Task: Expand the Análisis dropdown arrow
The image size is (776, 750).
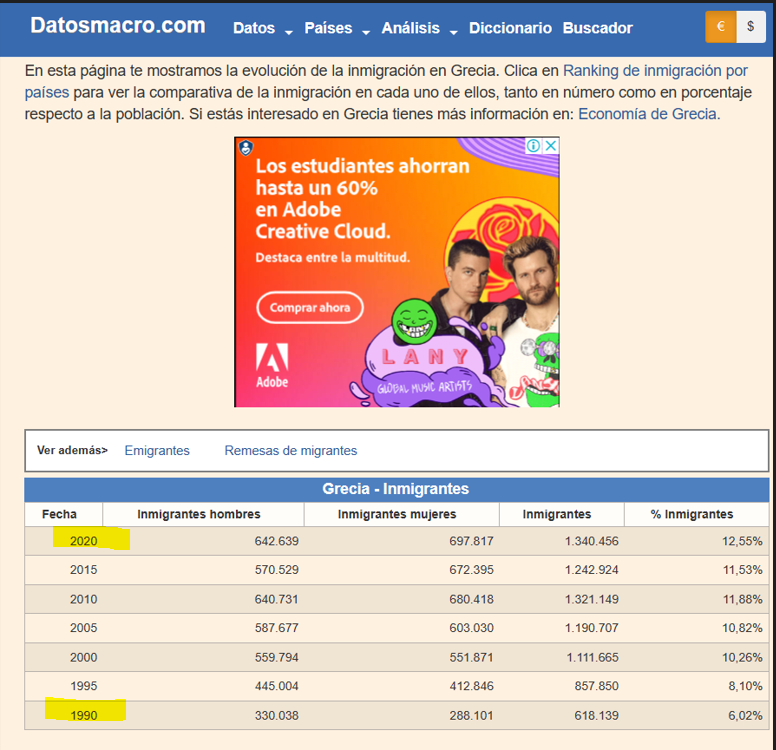Action: [453, 32]
